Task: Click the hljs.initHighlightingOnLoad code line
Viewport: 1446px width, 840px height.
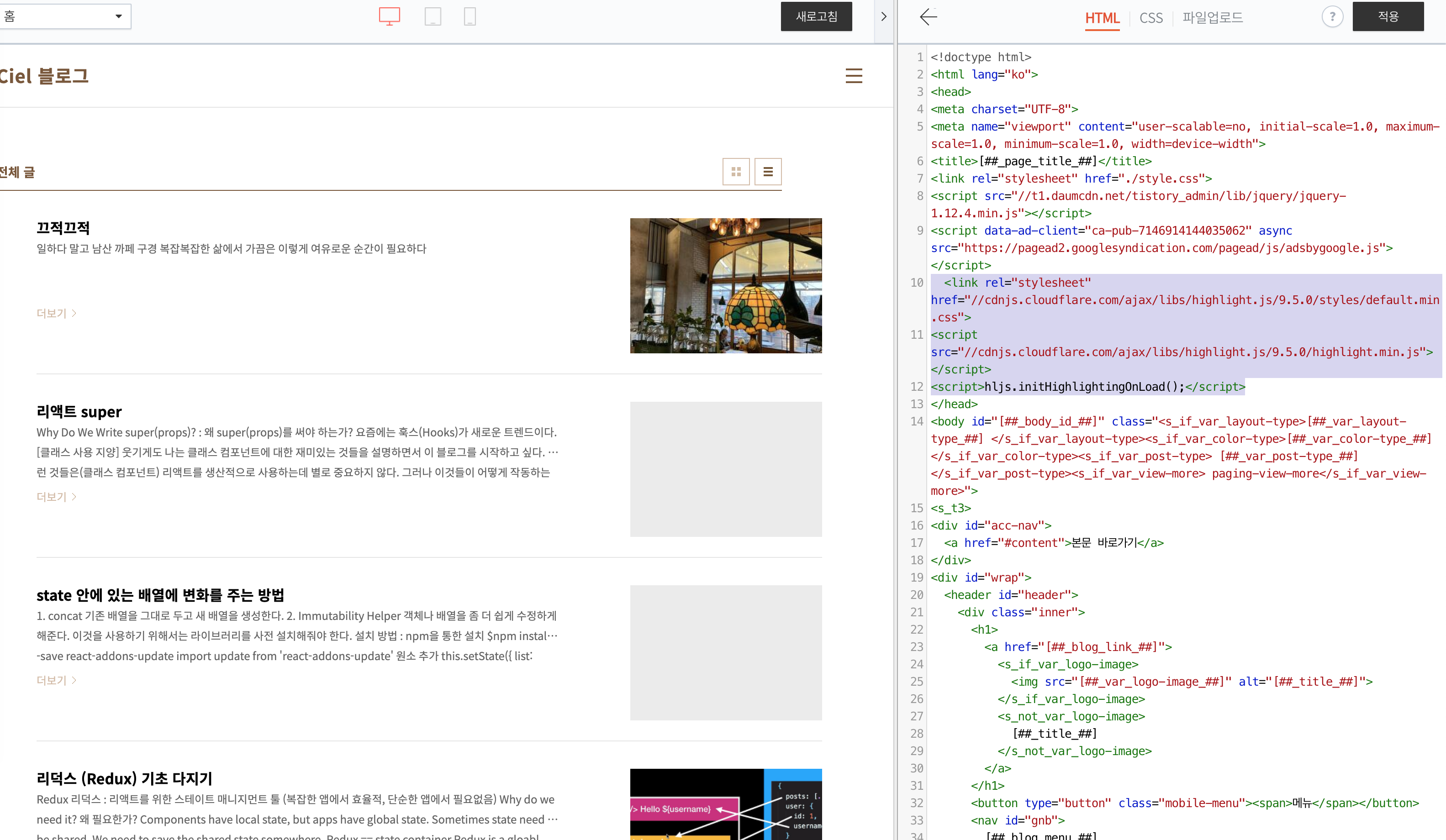Action: pyautogui.click(x=1088, y=387)
